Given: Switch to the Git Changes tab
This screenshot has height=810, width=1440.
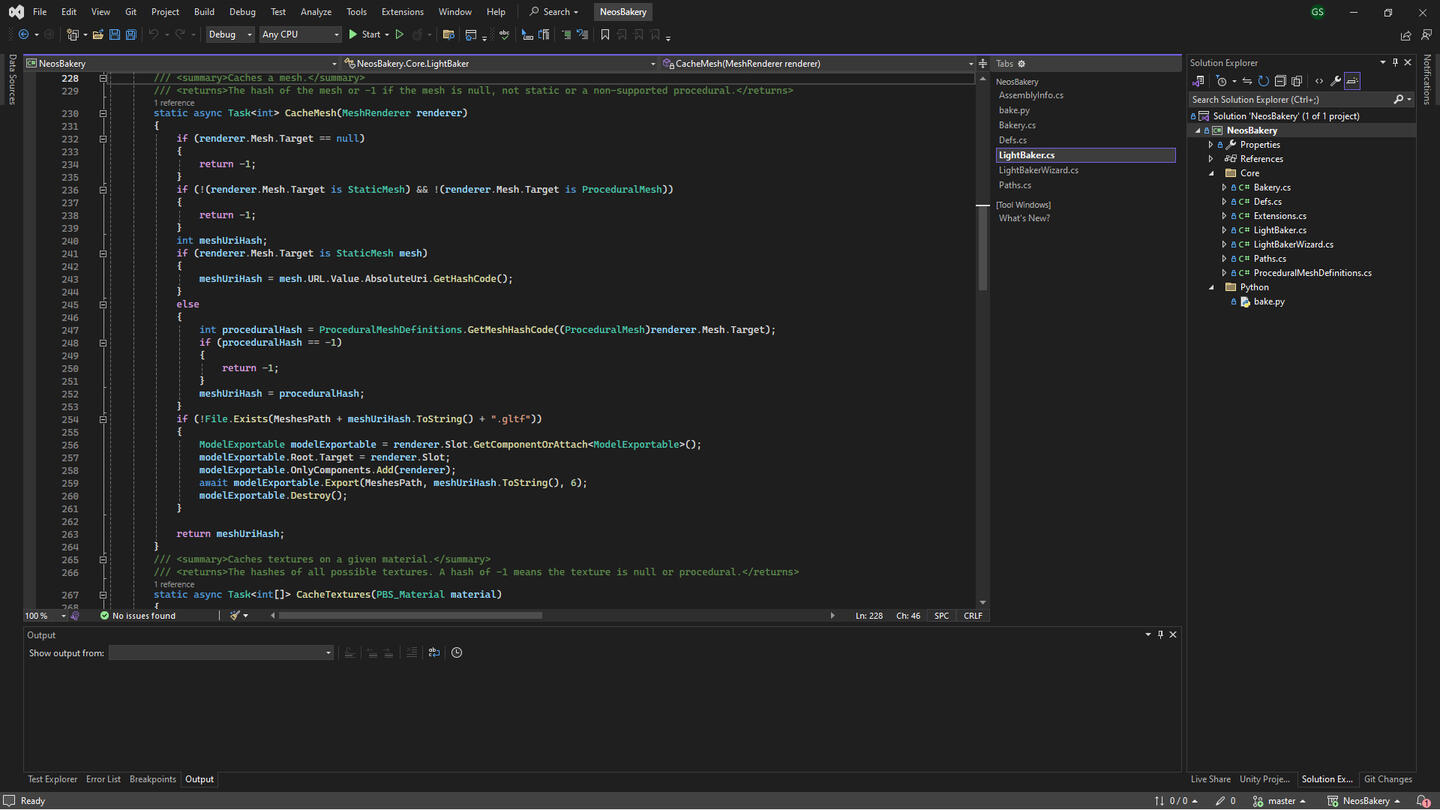Looking at the screenshot, I should pyautogui.click(x=1388, y=779).
